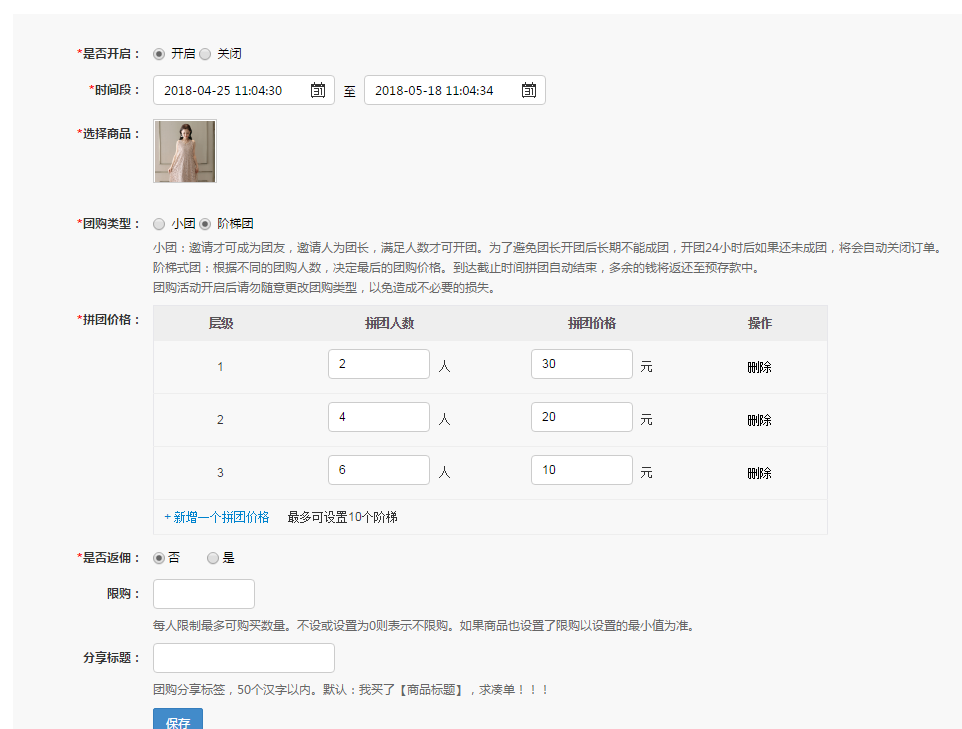This screenshot has width=962, height=729.
Task: Select 是 for 是否返佣
Action: [x=213, y=558]
